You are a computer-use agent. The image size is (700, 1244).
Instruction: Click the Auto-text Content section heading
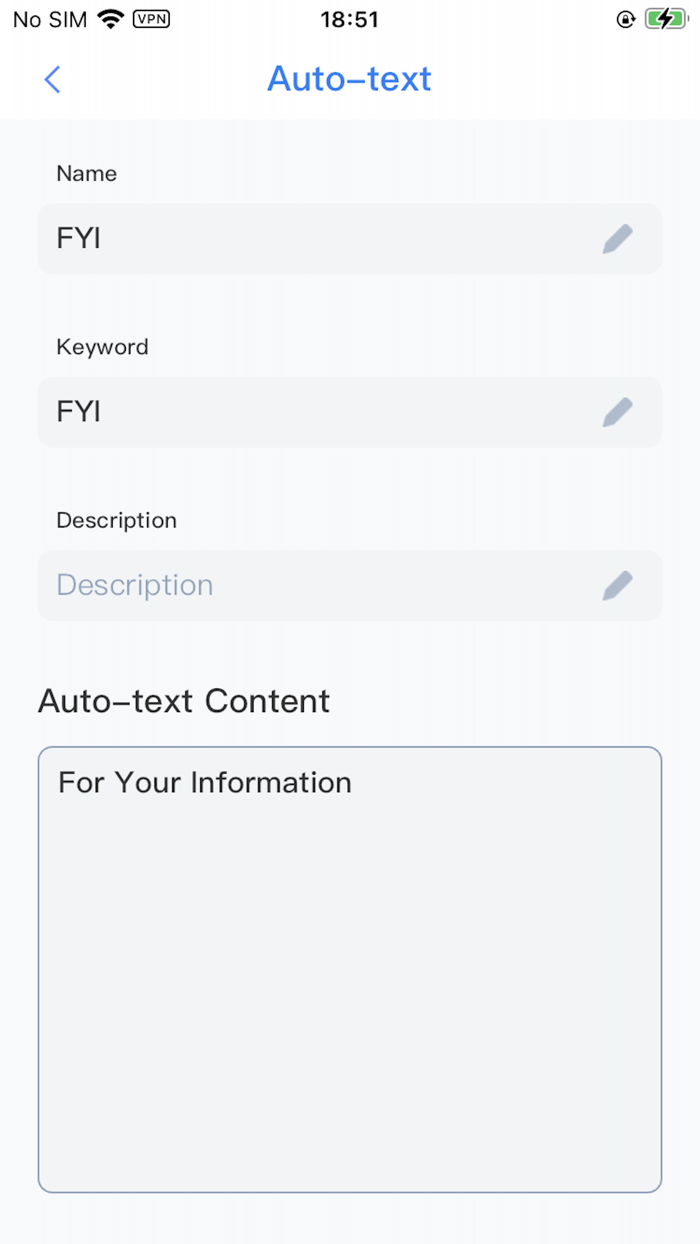tap(183, 701)
